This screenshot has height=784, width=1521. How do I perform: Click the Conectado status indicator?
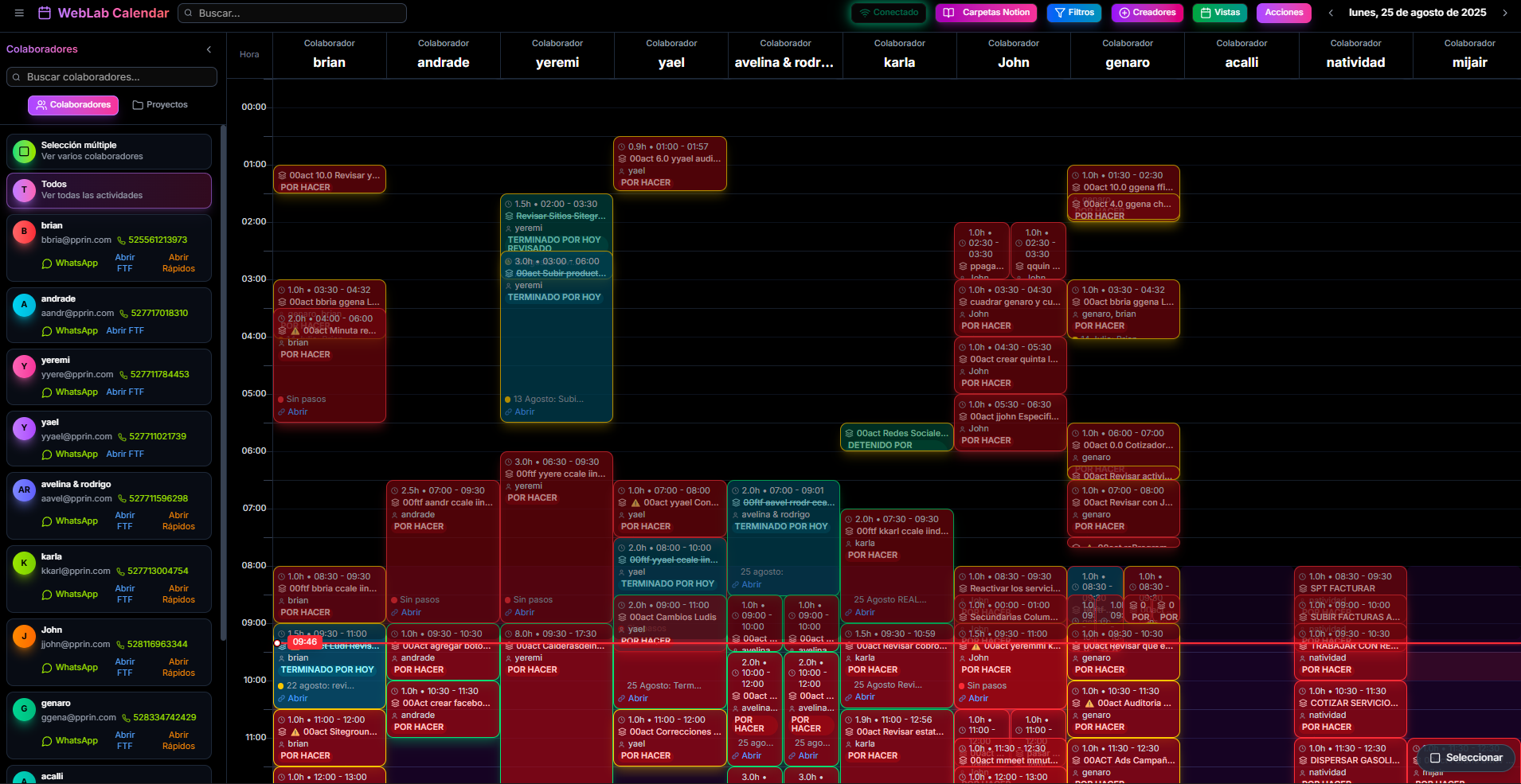pos(889,13)
